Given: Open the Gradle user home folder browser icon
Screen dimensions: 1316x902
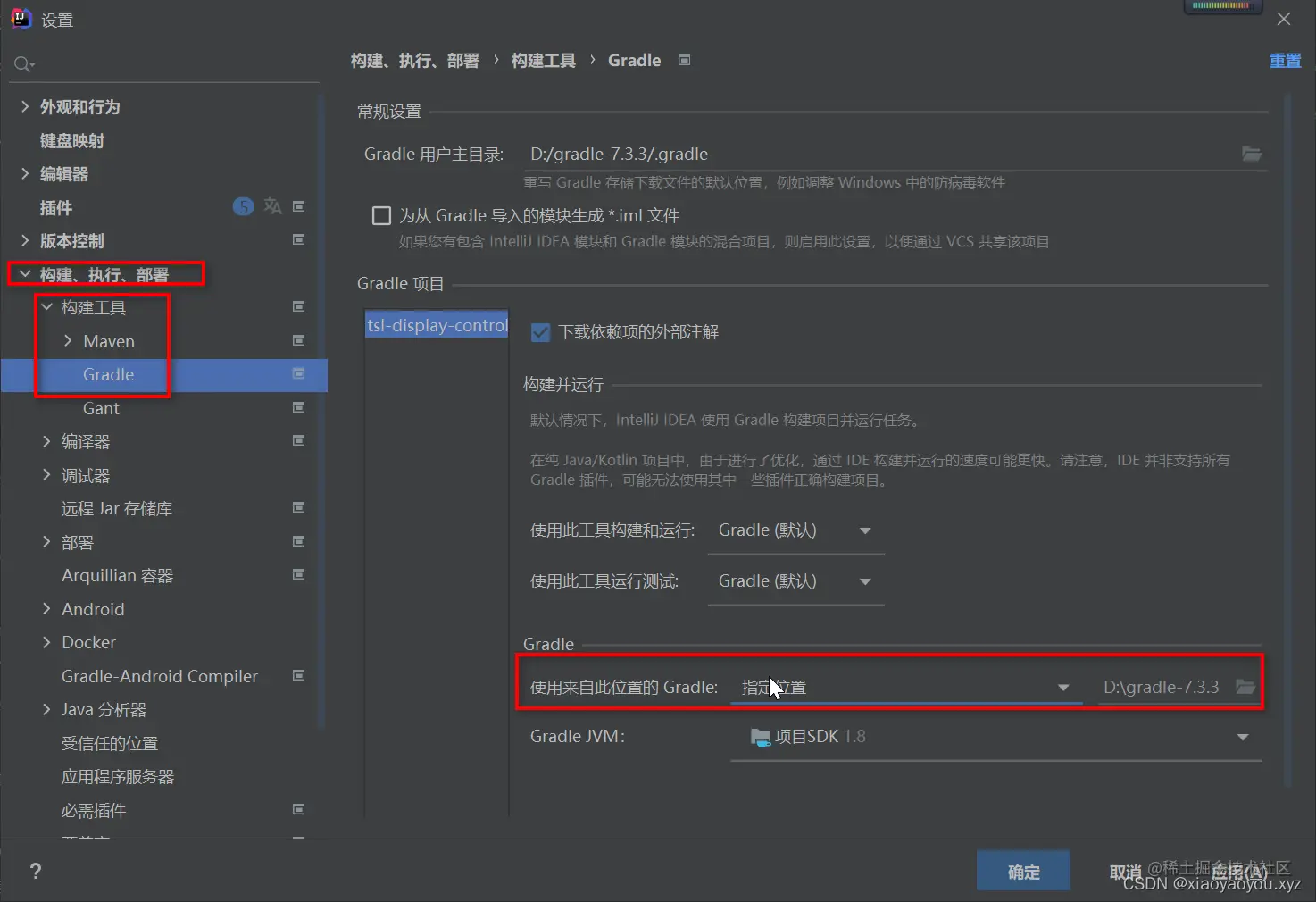Looking at the screenshot, I should 1252,154.
